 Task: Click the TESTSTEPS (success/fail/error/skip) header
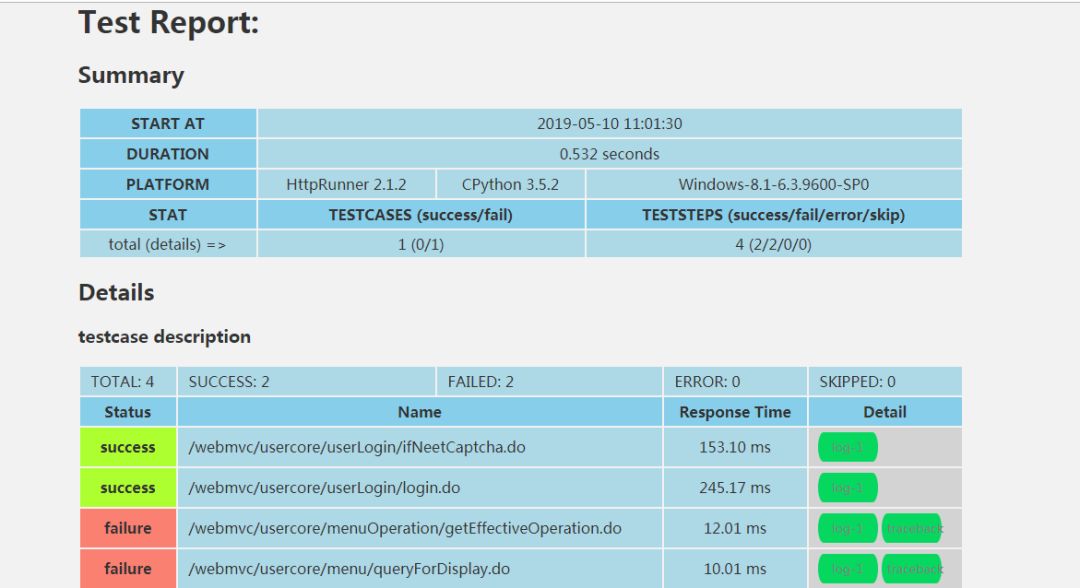(773, 215)
